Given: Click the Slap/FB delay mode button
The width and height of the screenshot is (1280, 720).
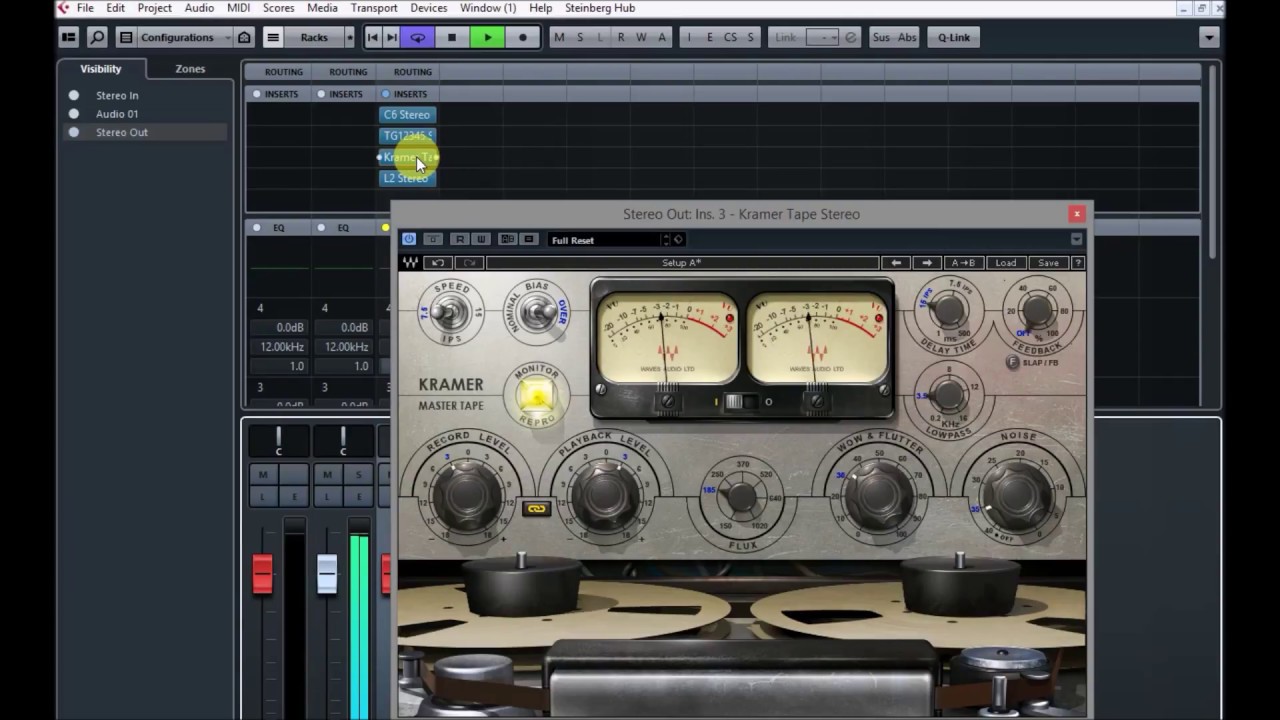Looking at the screenshot, I should click(x=1013, y=362).
